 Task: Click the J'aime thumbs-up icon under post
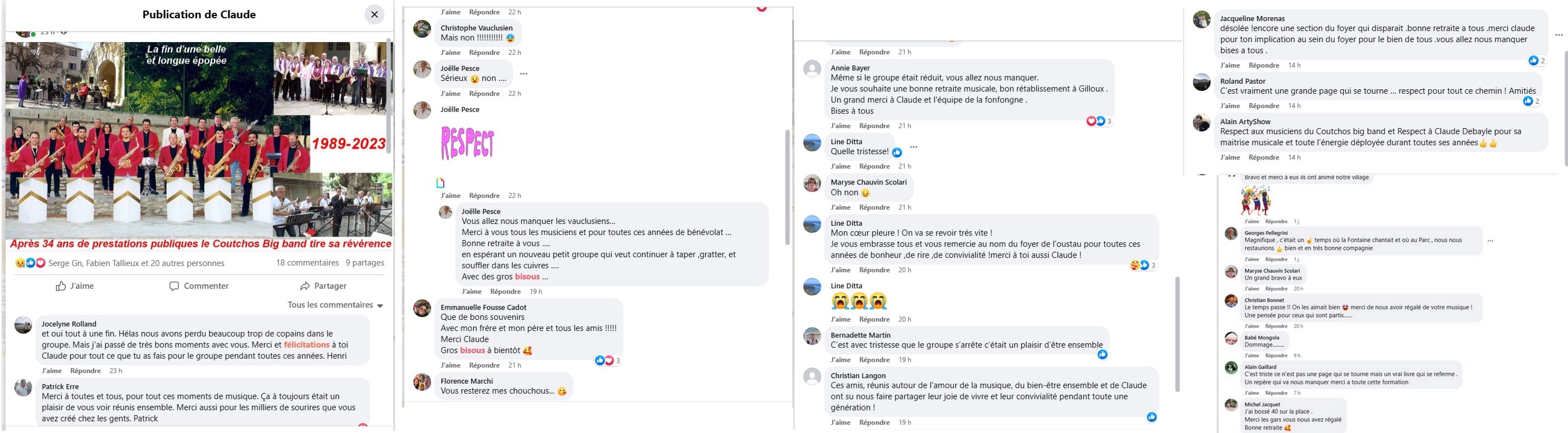point(61,286)
